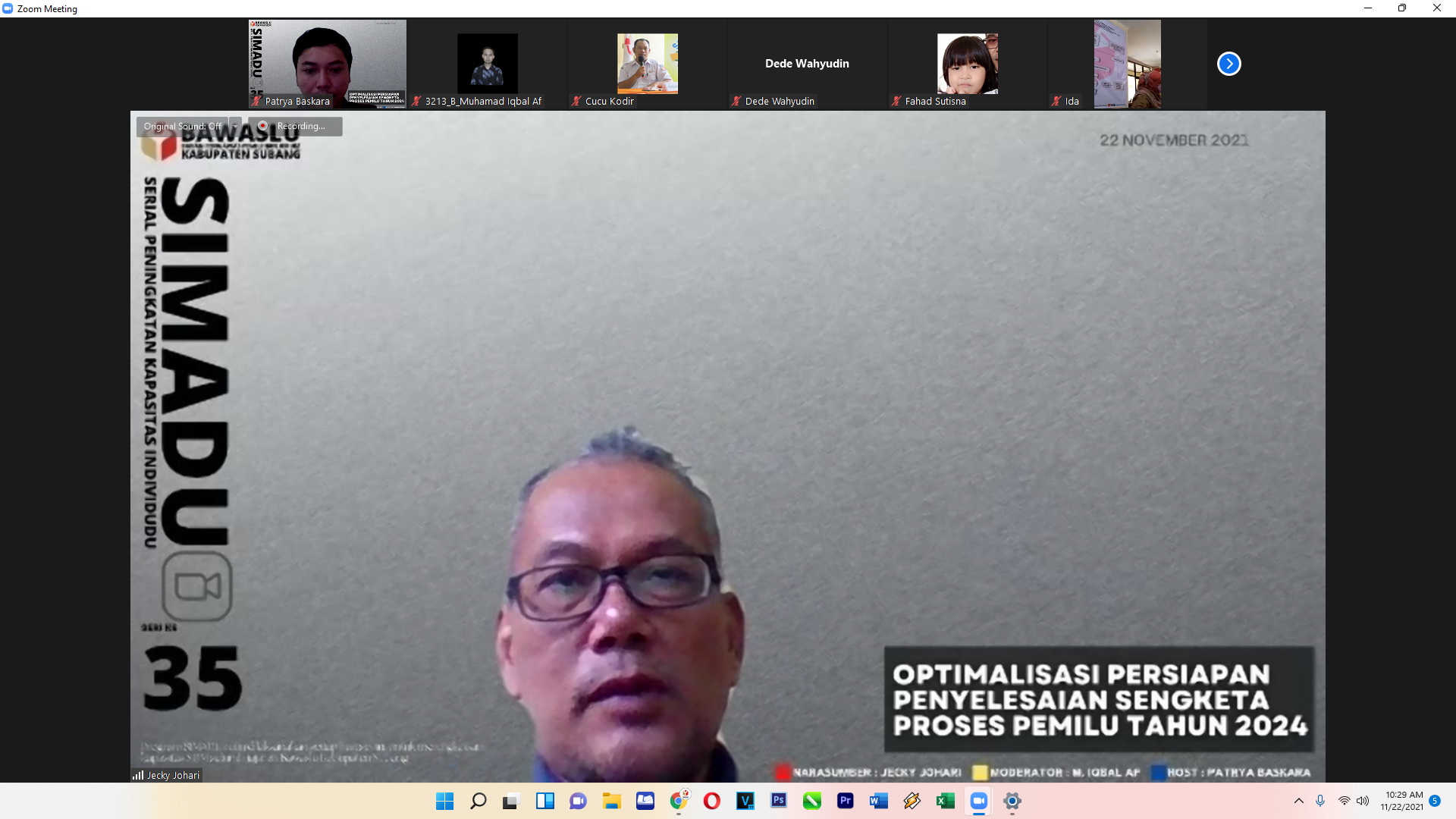Open Adobe Premiere Pro from taskbar

click(845, 801)
